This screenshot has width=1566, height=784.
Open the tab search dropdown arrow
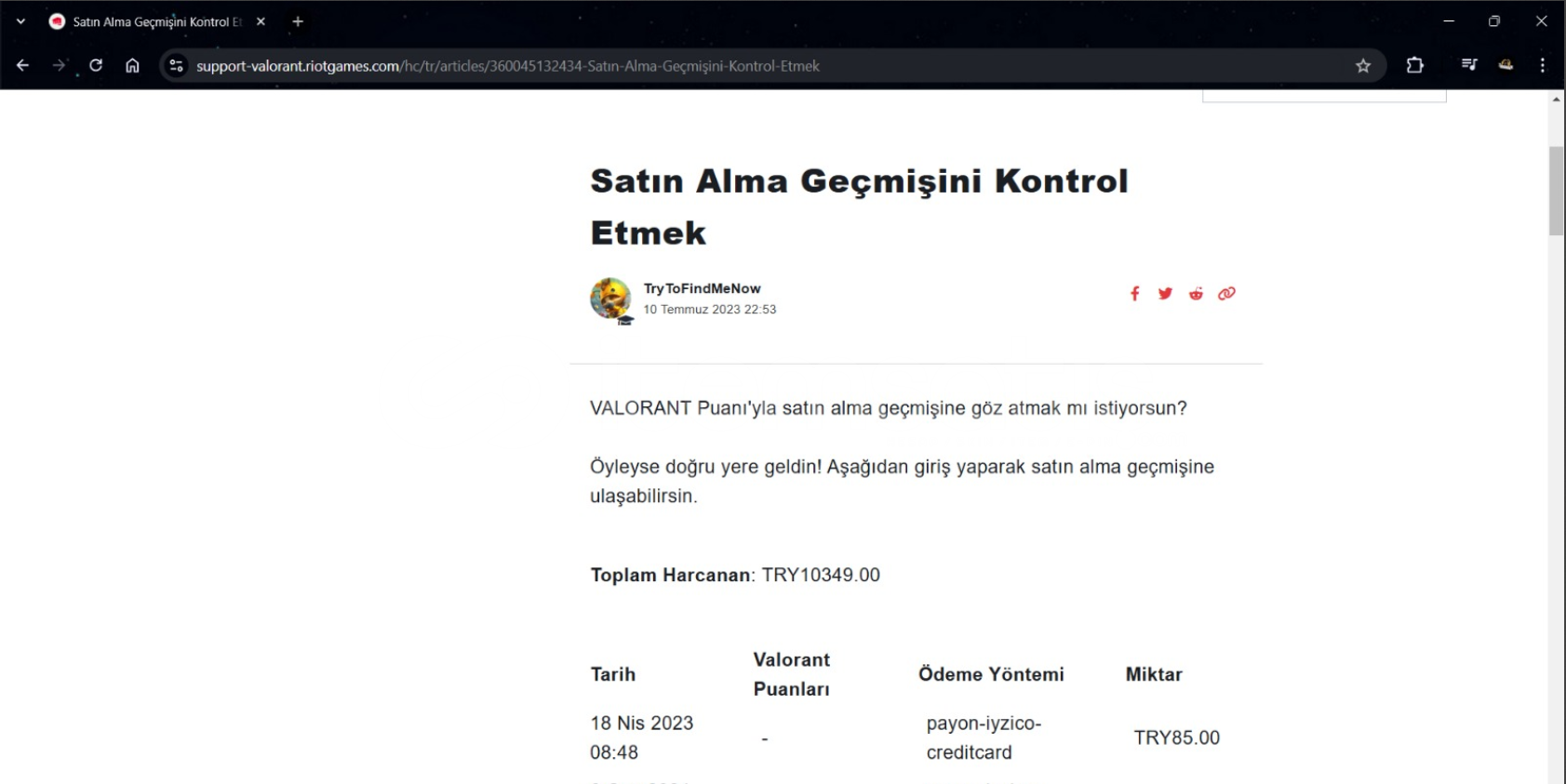click(x=20, y=21)
